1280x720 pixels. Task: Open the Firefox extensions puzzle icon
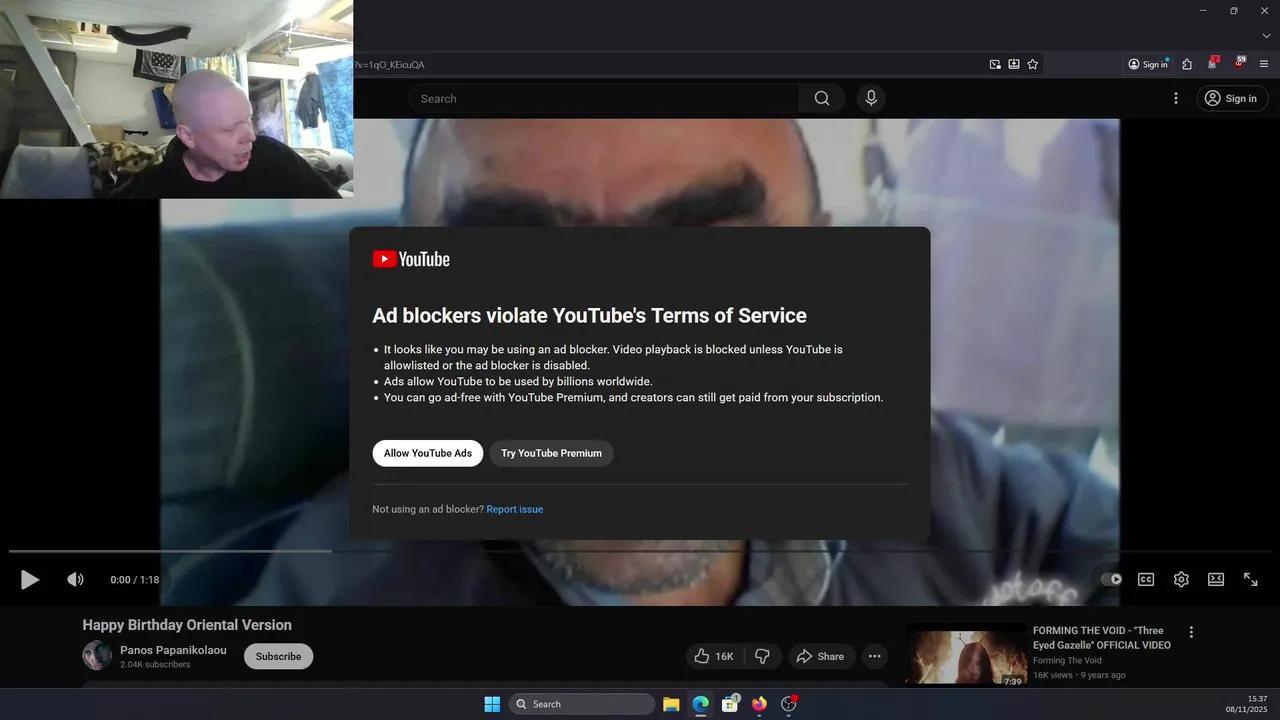point(1187,64)
